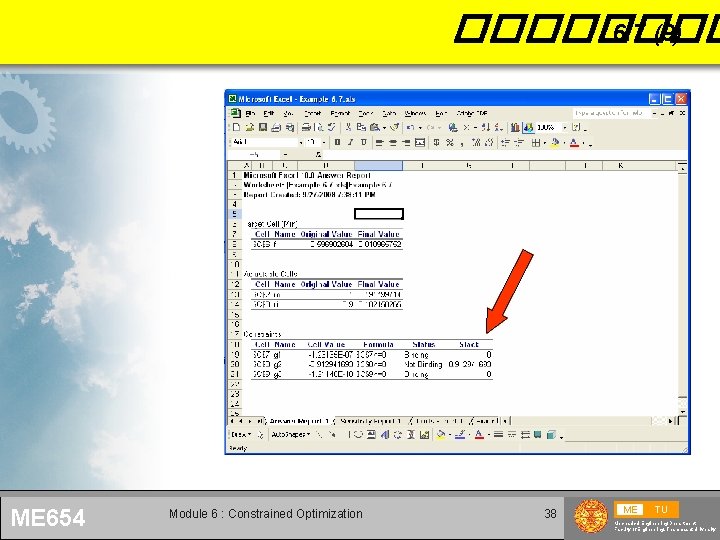Click the Increase Decimal icon
The height and width of the screenshot is (540, 720).
point(476,143)
